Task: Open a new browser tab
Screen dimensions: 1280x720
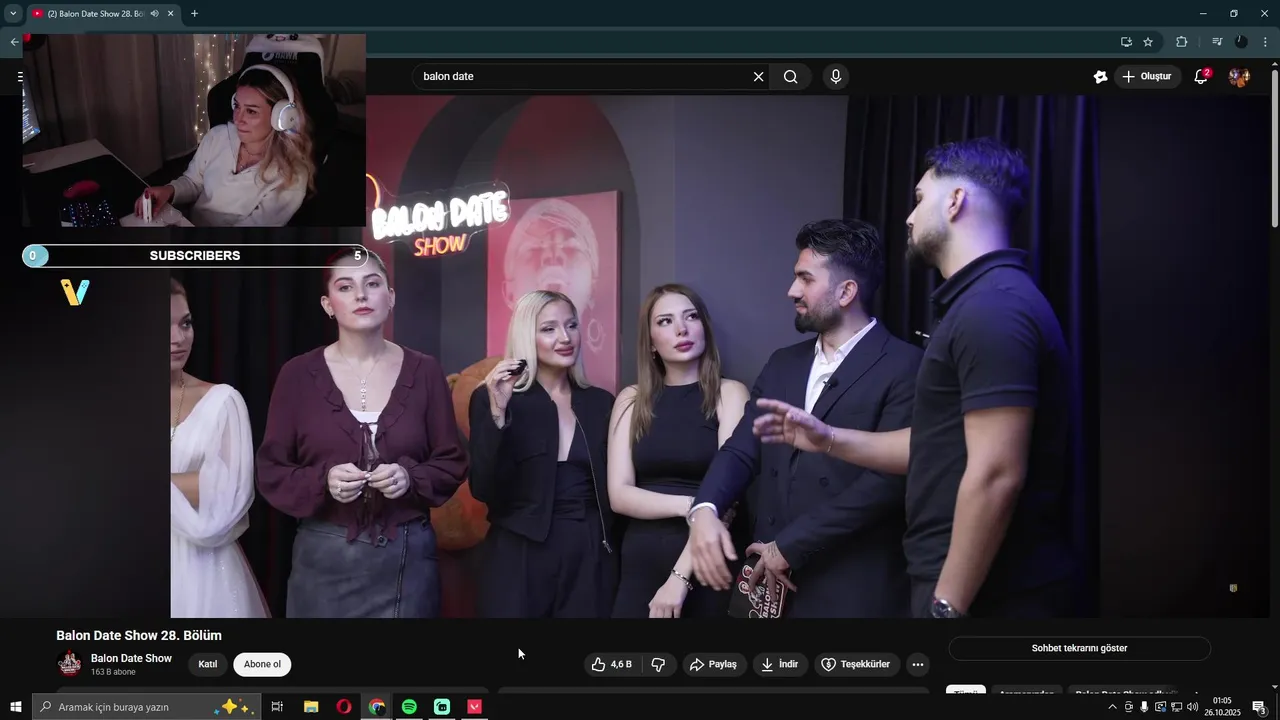Action: pos(194,14)
